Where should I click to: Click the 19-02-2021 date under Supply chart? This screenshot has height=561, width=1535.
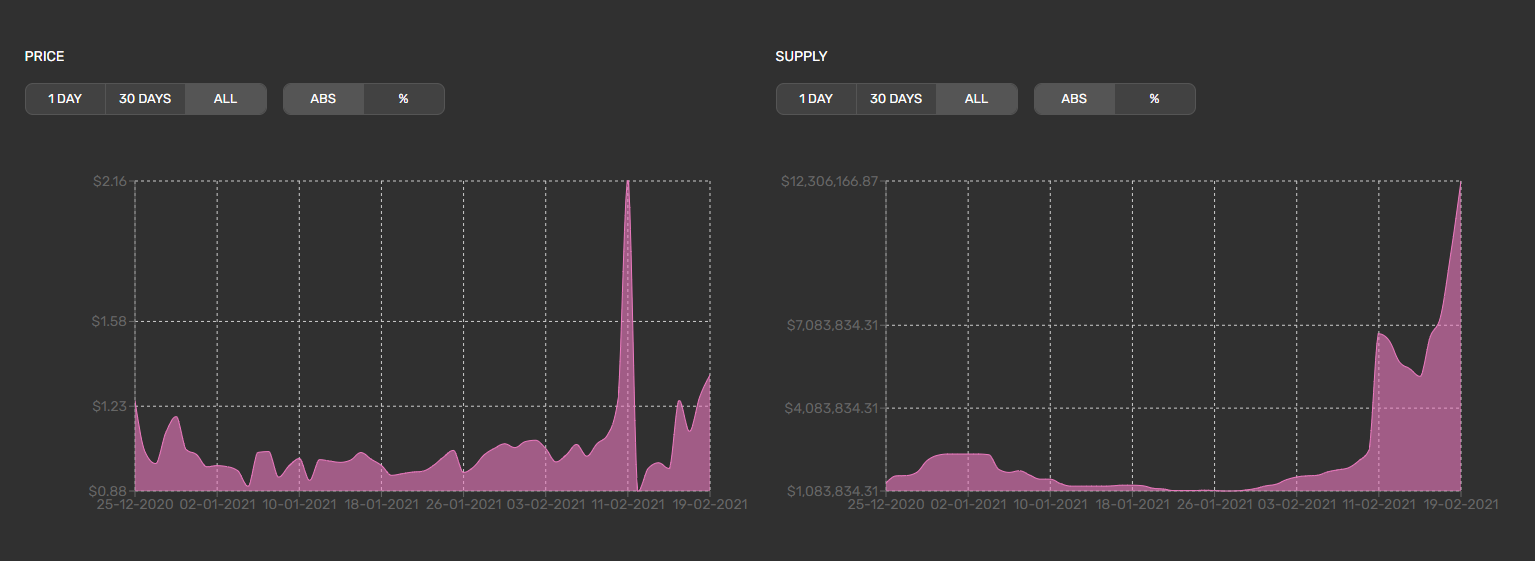[1461, 505]
